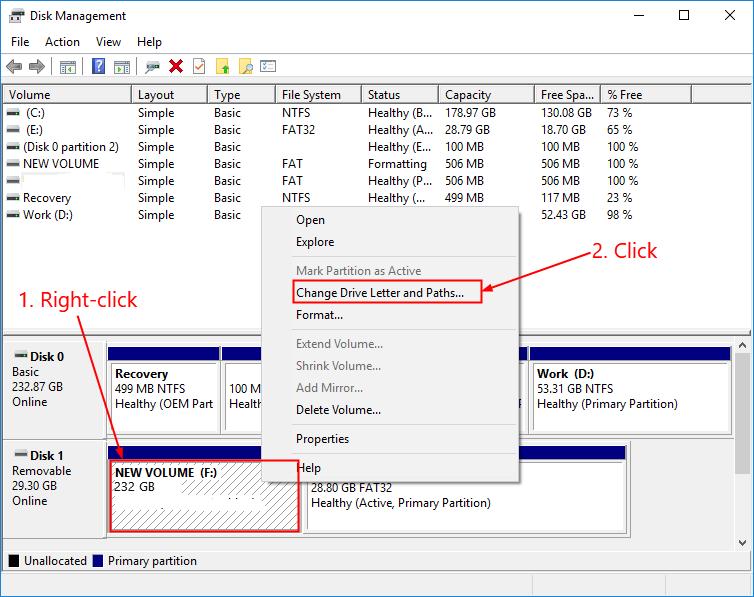The width and height of the screenshot is (754, 597).
Task: Click the Disk Management title bar app icon
Action: 16,16
